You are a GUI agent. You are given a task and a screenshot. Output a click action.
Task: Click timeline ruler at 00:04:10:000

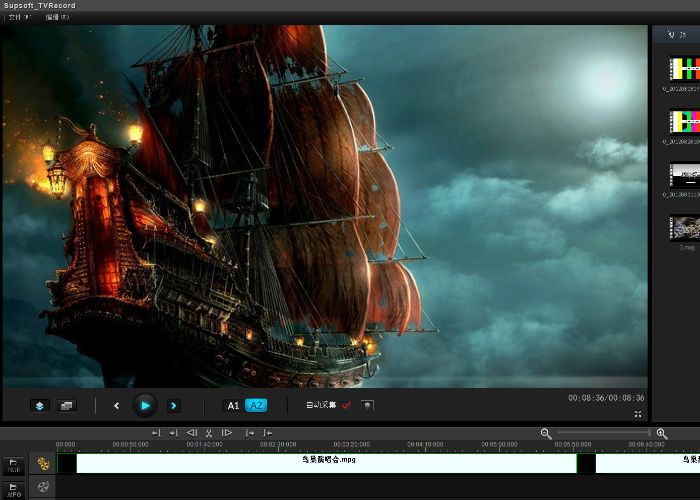(425, 445)
